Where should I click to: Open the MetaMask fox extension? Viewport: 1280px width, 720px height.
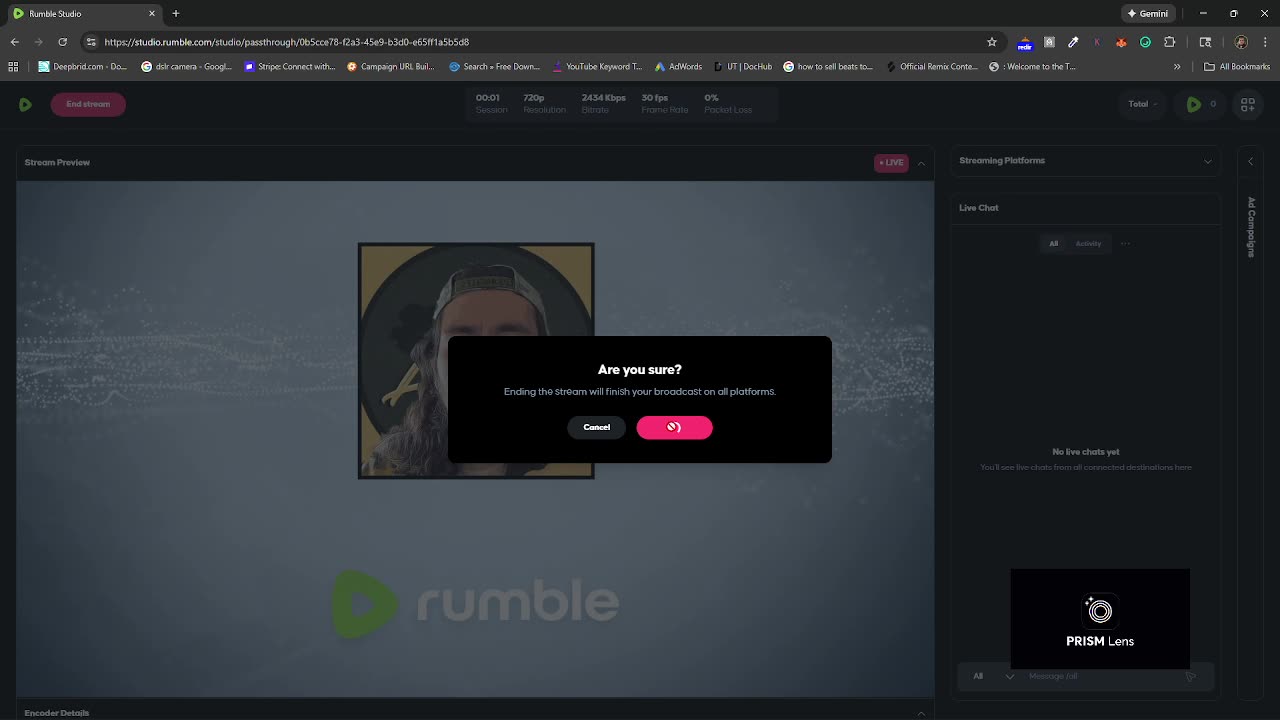1121,42
